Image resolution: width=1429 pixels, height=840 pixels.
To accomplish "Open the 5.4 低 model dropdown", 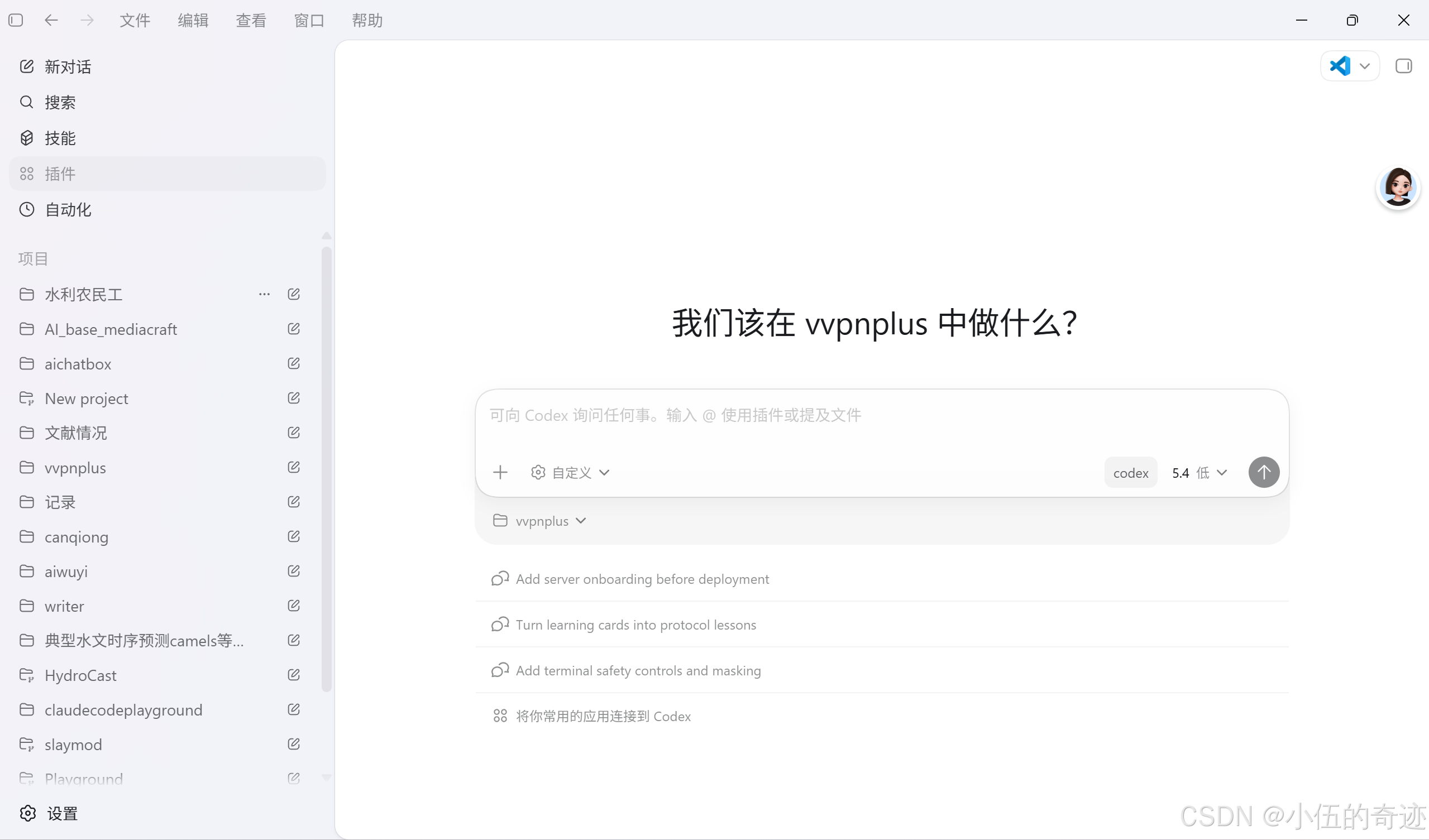I will click(1199, 473).
